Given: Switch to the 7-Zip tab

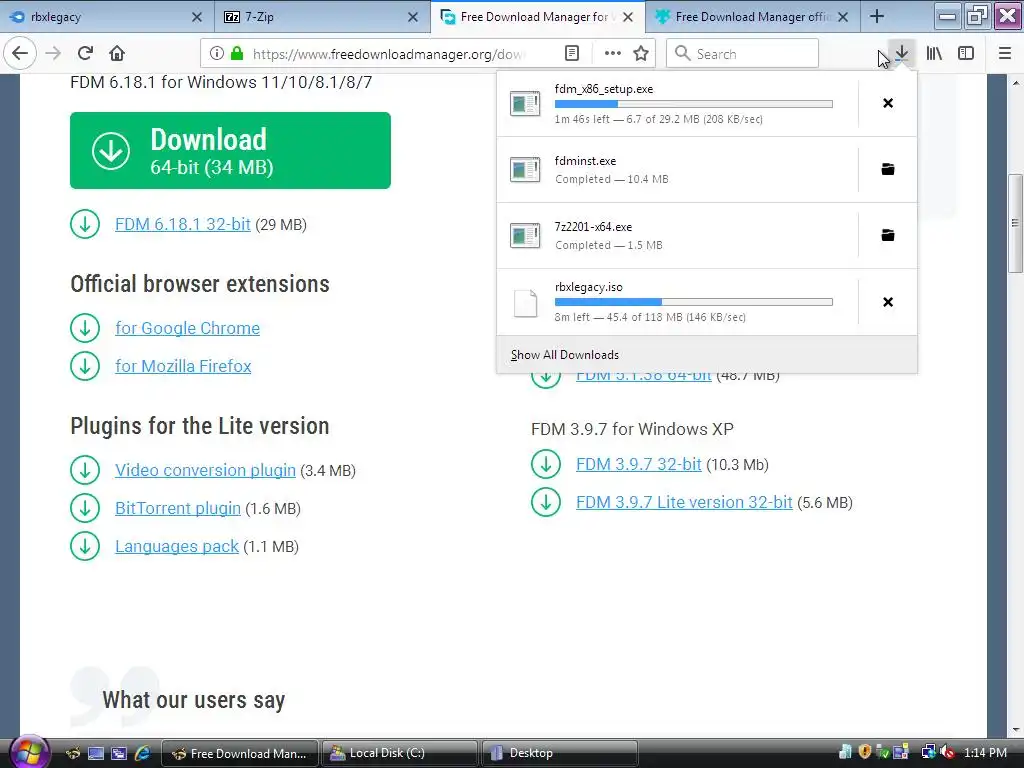Looking at the screenshot, I should [x=322, y=17].
